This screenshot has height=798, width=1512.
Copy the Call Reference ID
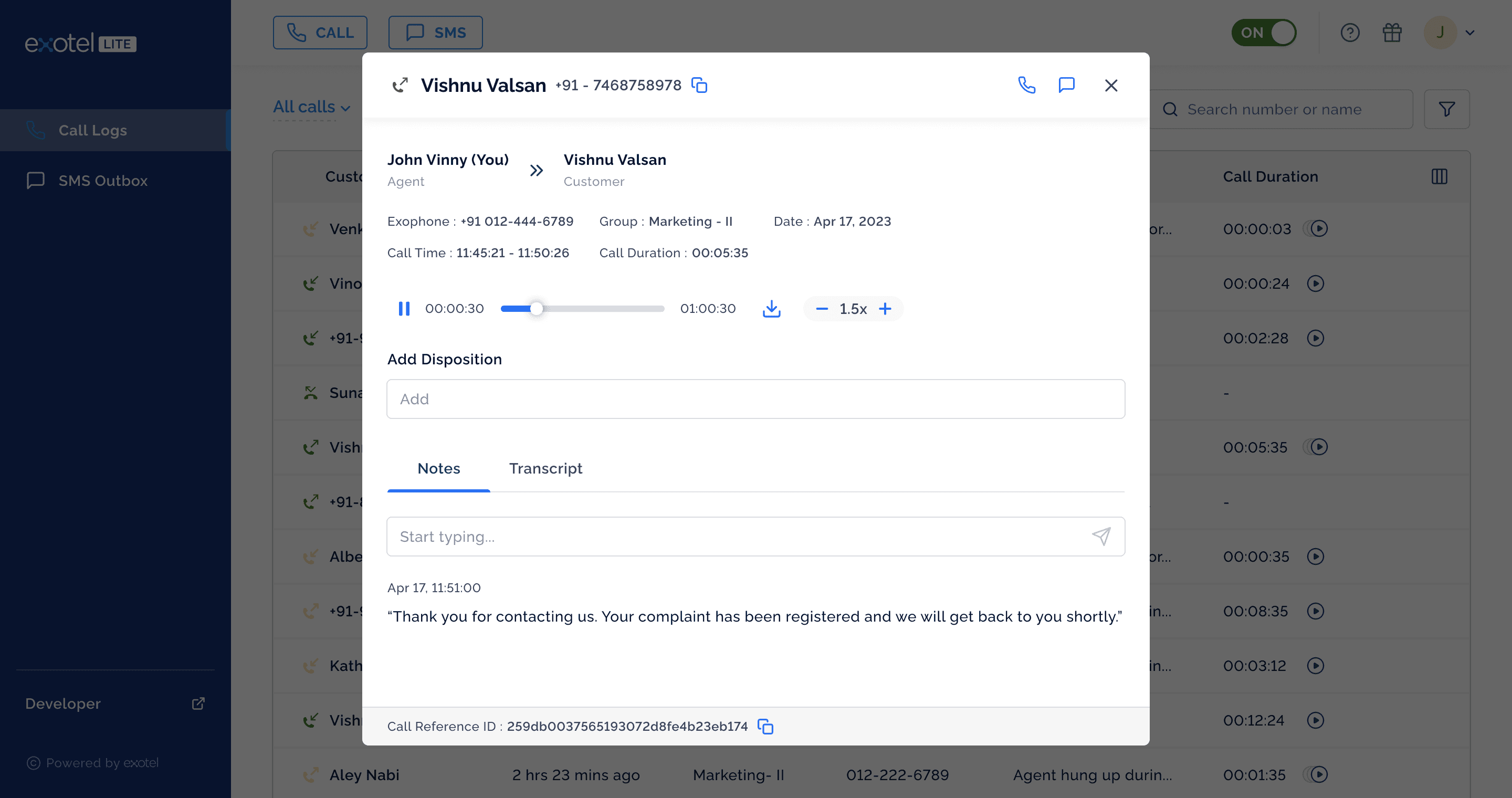[765, 727]
